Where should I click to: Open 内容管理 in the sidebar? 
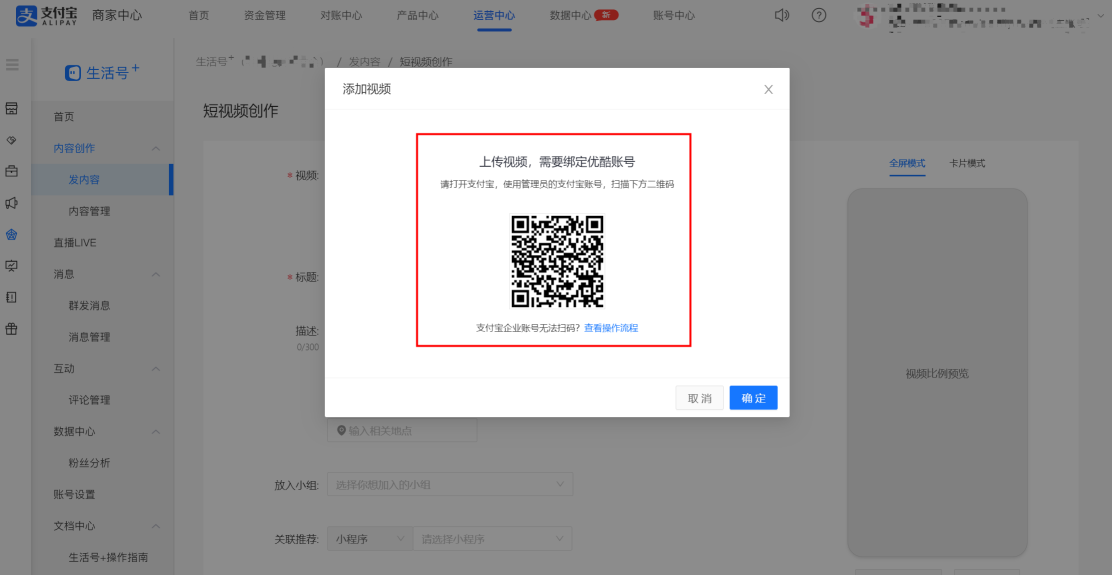tap(89, 211)
